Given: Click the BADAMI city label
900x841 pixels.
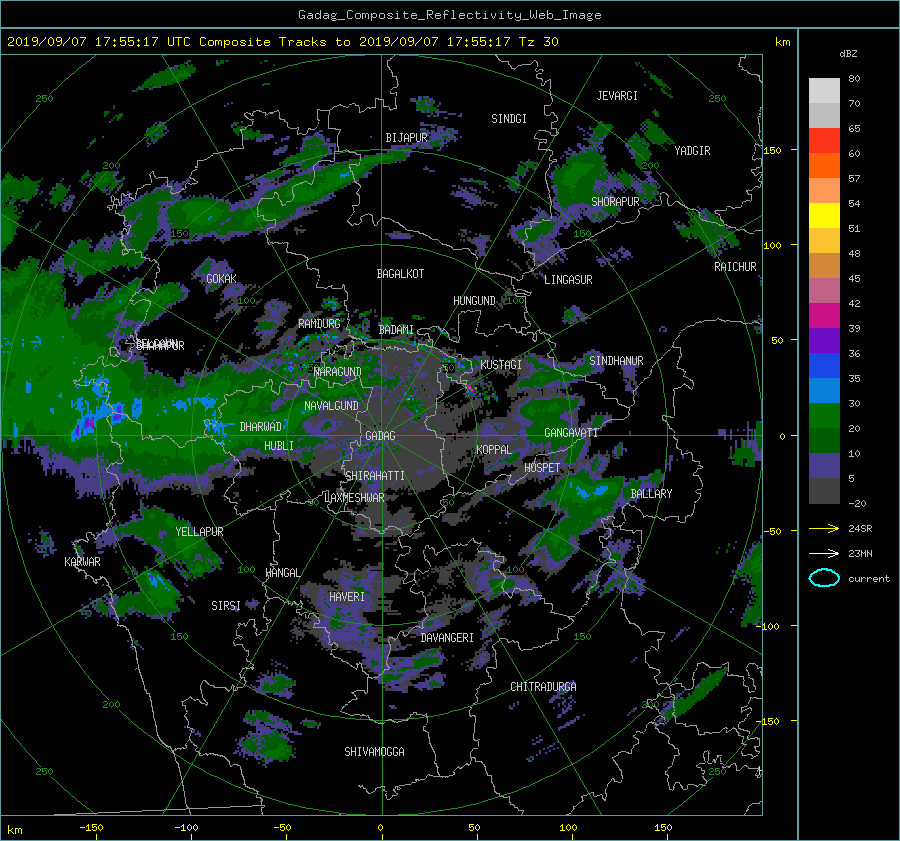Looking at the screenshot, I should [x=396, y=330].
